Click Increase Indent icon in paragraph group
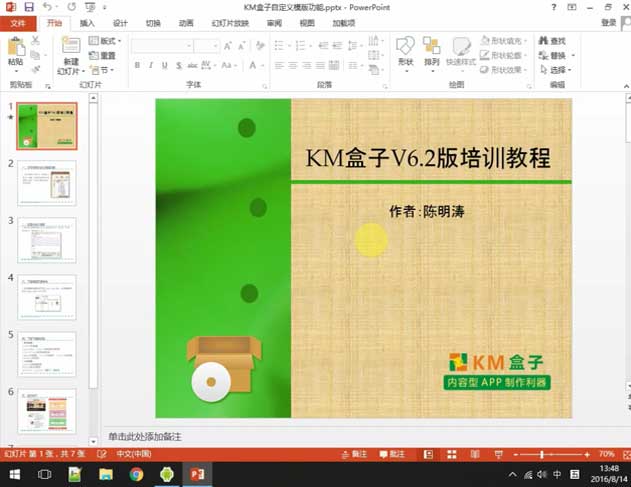The width and height of the screenshot is (631, 487). (337, 45)
